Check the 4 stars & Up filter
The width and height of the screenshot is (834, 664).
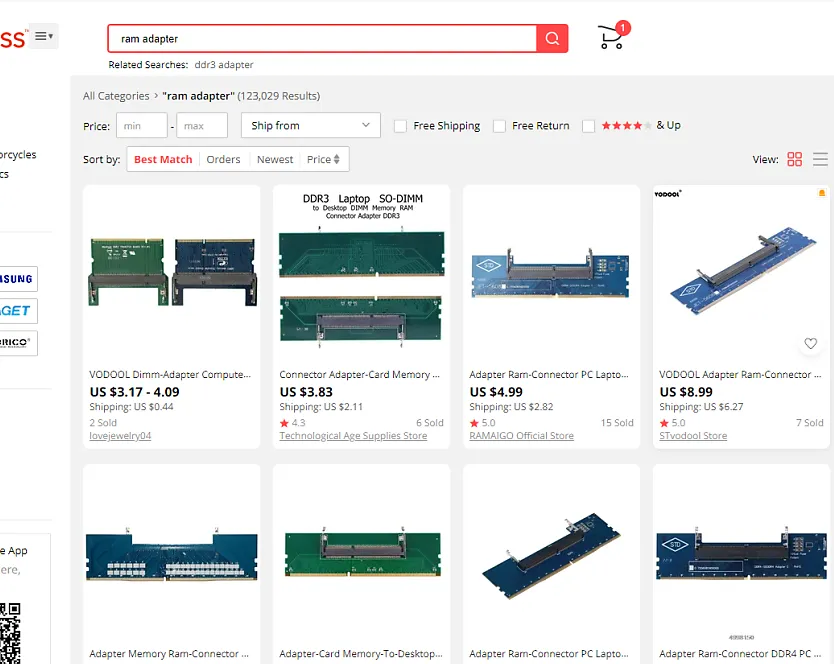588,126
